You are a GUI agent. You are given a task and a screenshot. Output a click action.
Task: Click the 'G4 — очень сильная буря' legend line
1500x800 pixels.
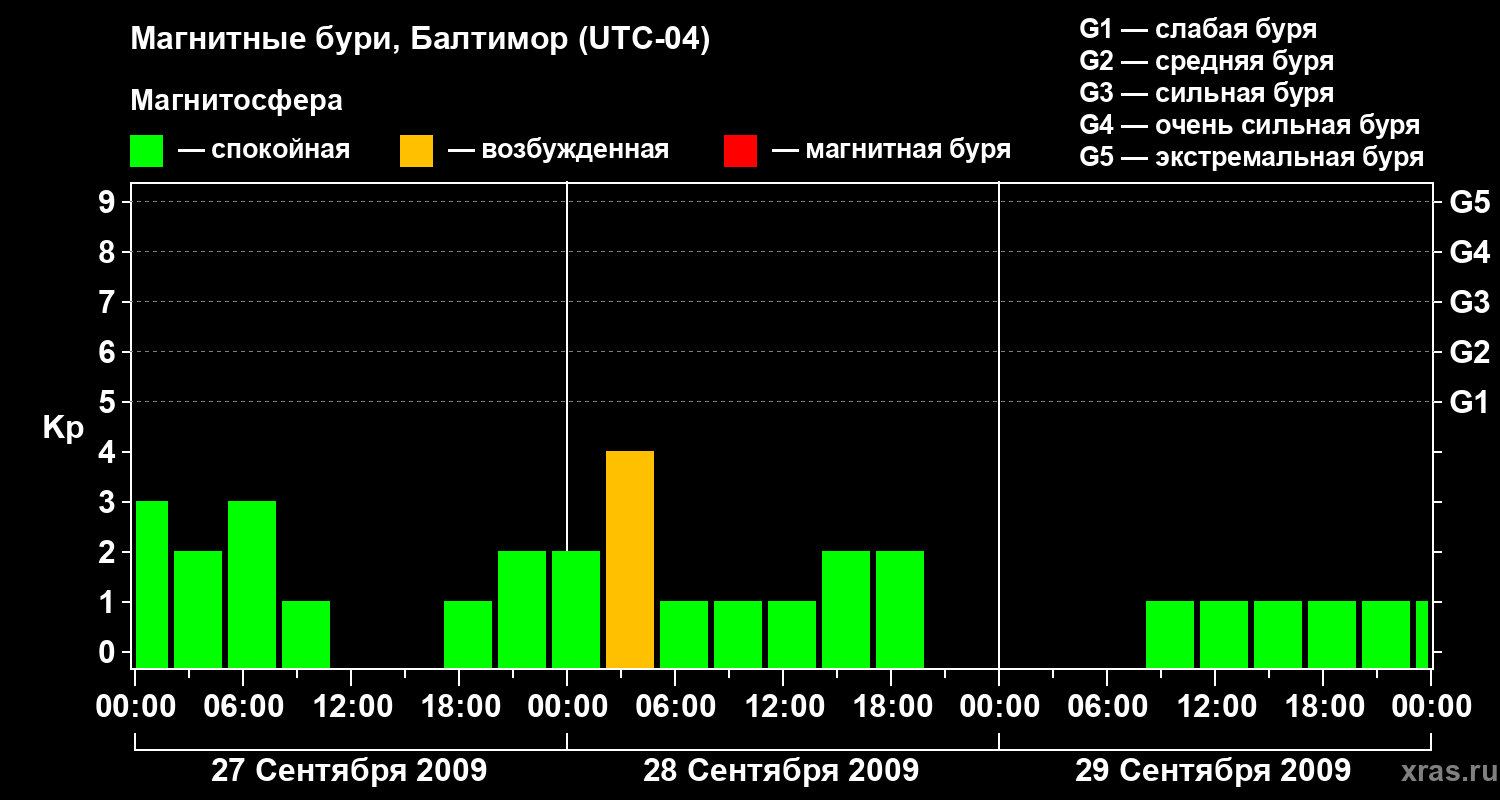coord(1249,125)
